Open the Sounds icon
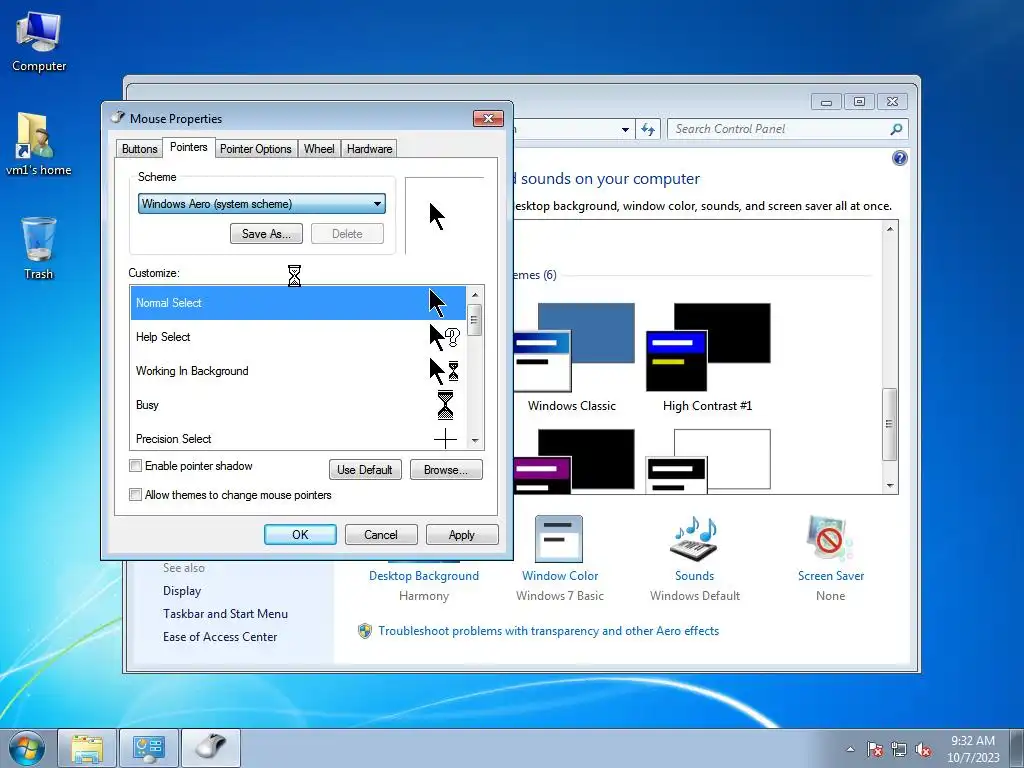This screenshot has width=1024, height=768. click(694, 539)
